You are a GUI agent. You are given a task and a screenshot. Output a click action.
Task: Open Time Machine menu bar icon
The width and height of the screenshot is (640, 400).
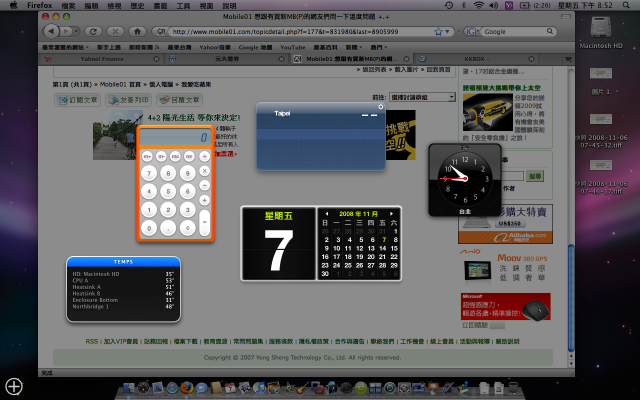pyautogui.click(x=449, y=5)
